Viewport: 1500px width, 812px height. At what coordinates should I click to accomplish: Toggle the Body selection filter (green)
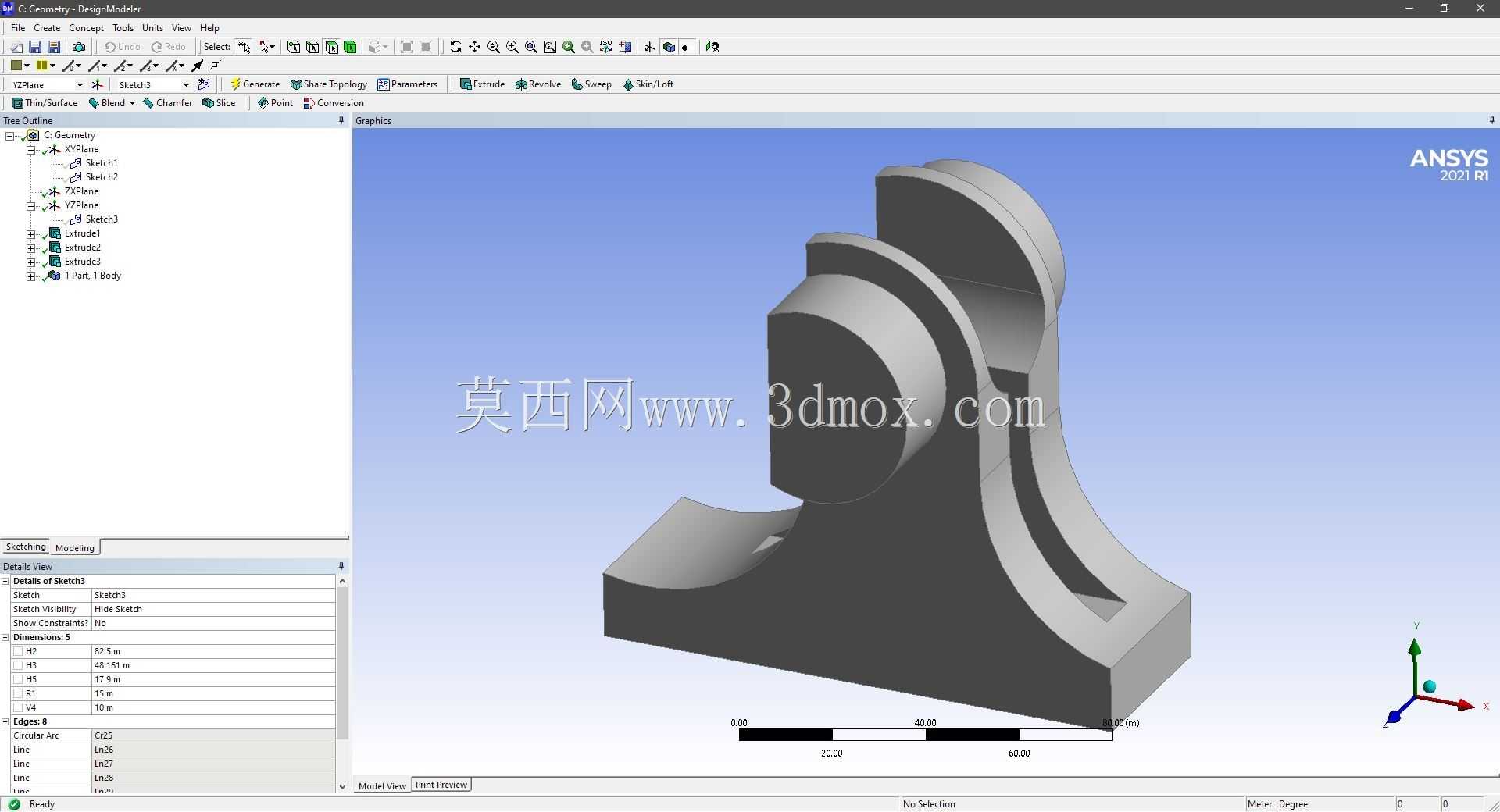pyautogui.click(x=350, y=47)
